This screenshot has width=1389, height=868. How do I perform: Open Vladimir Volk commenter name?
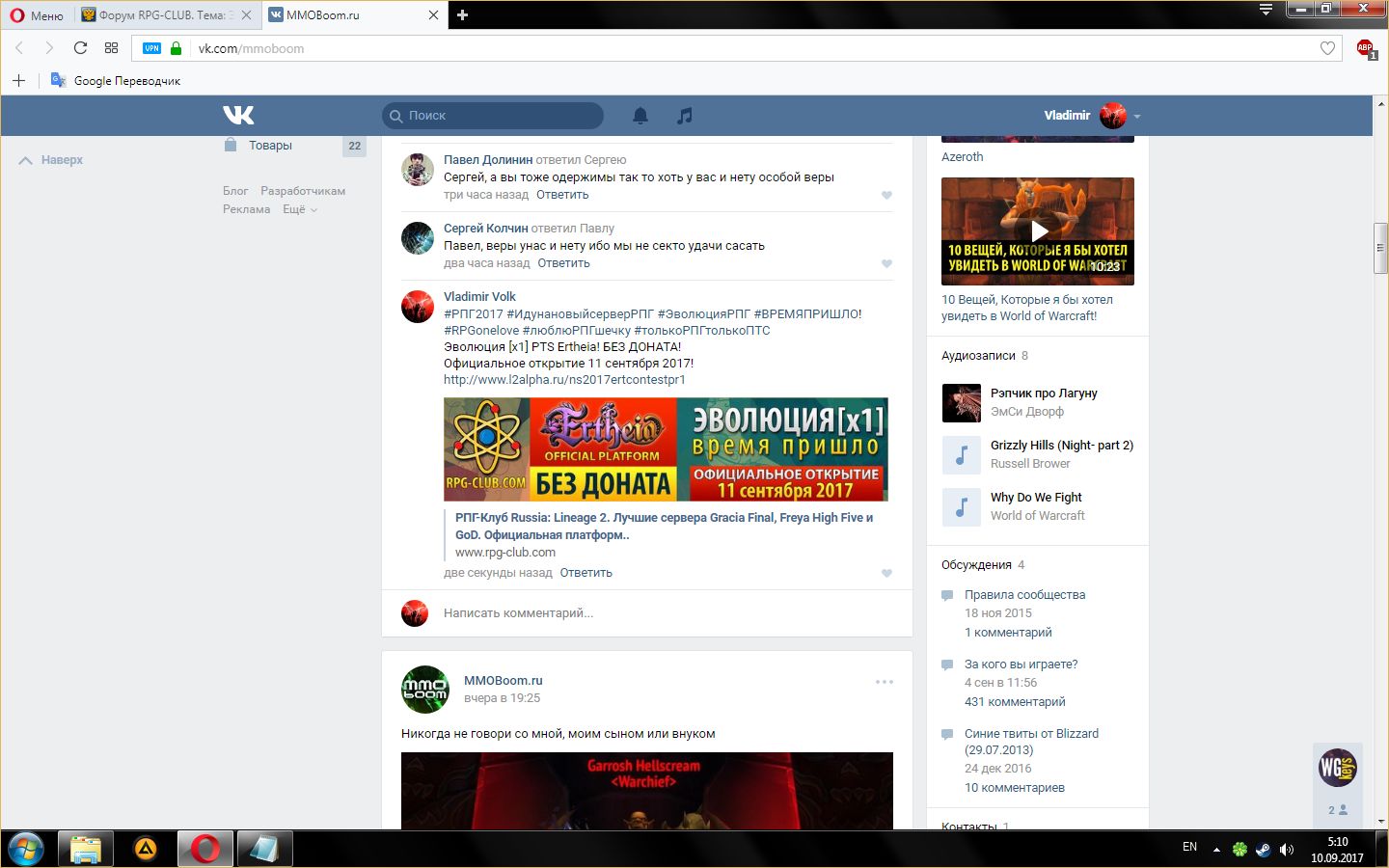point(479,297)
